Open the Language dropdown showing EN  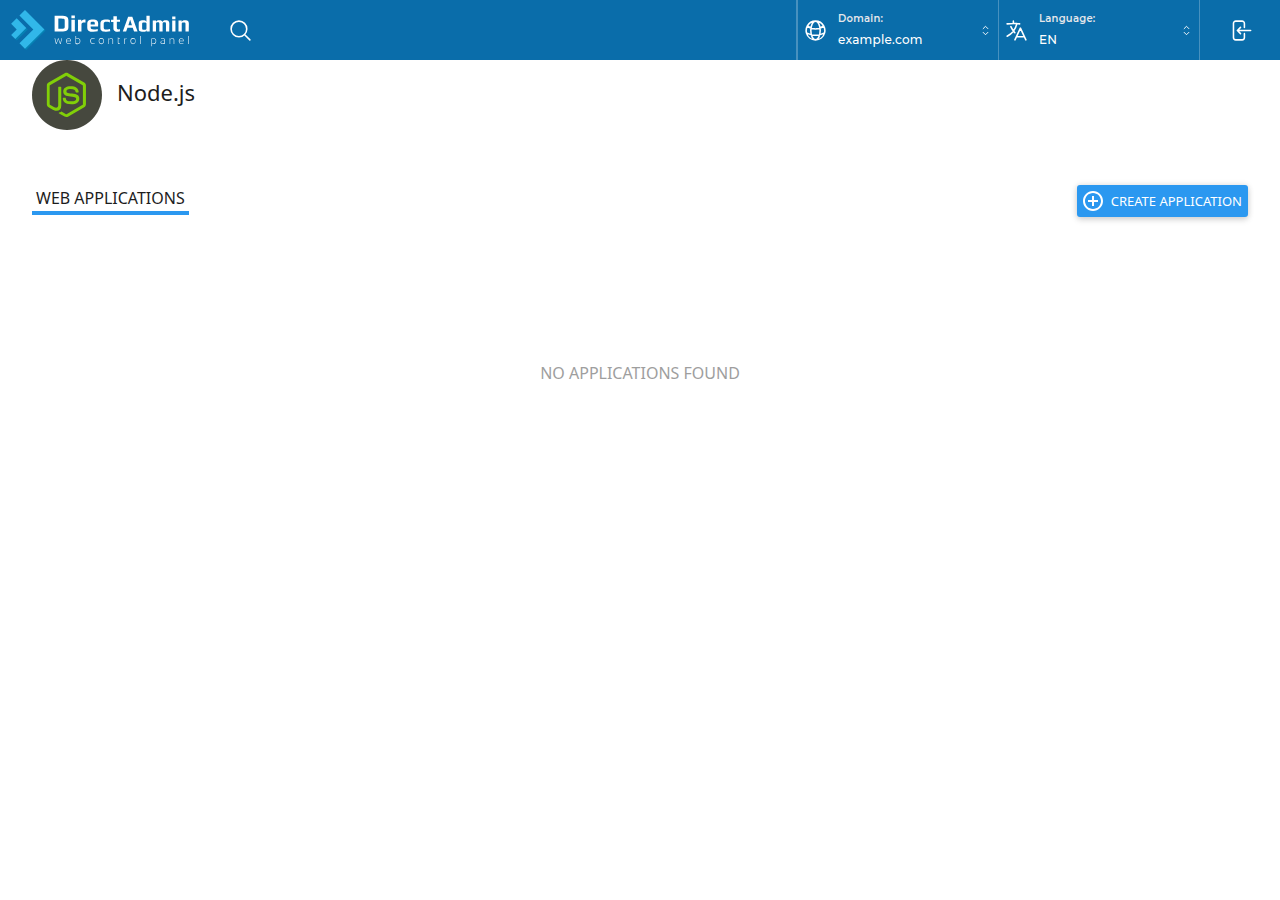(1099, 30)
